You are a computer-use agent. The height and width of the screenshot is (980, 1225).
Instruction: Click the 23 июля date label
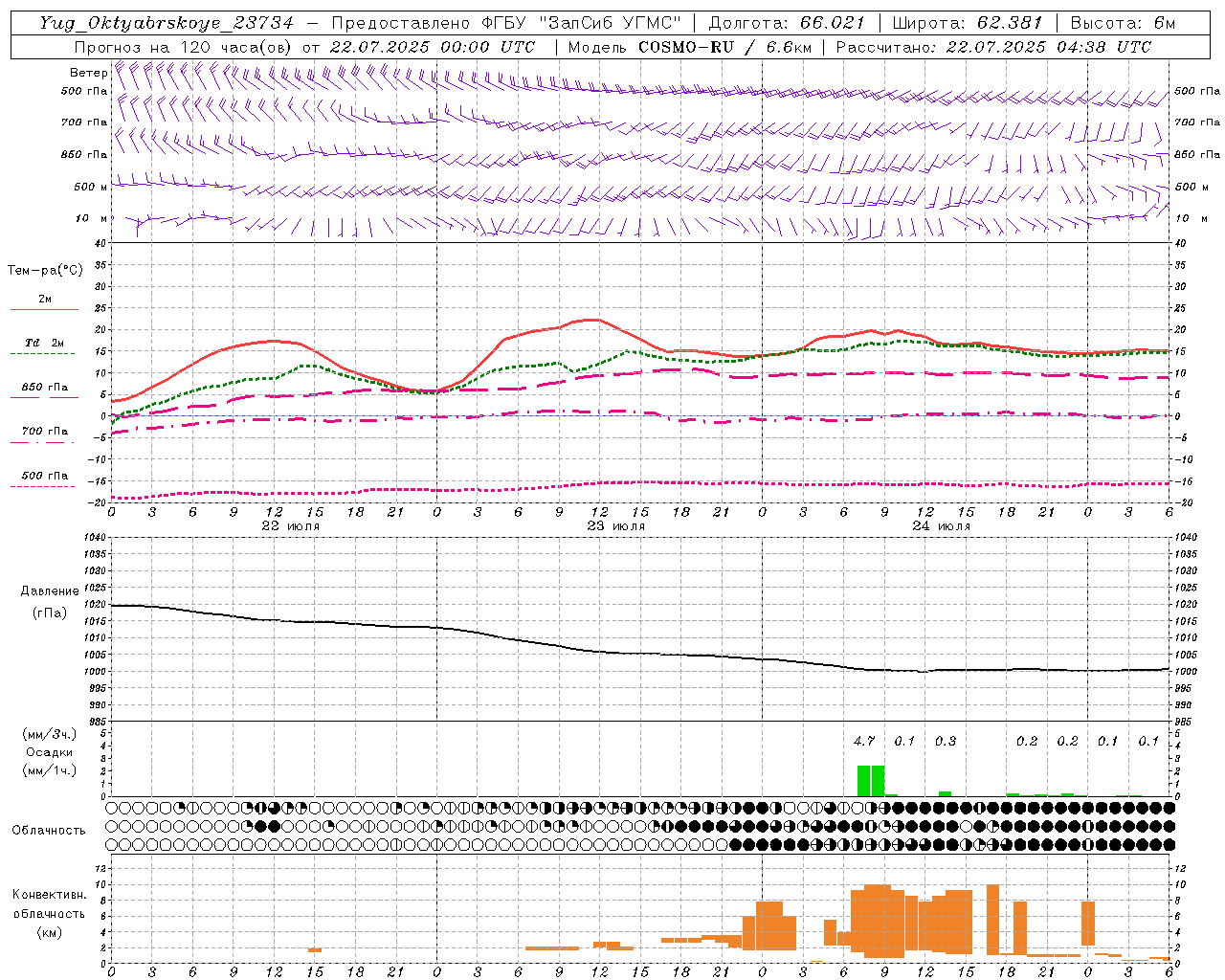click(616, 526)
